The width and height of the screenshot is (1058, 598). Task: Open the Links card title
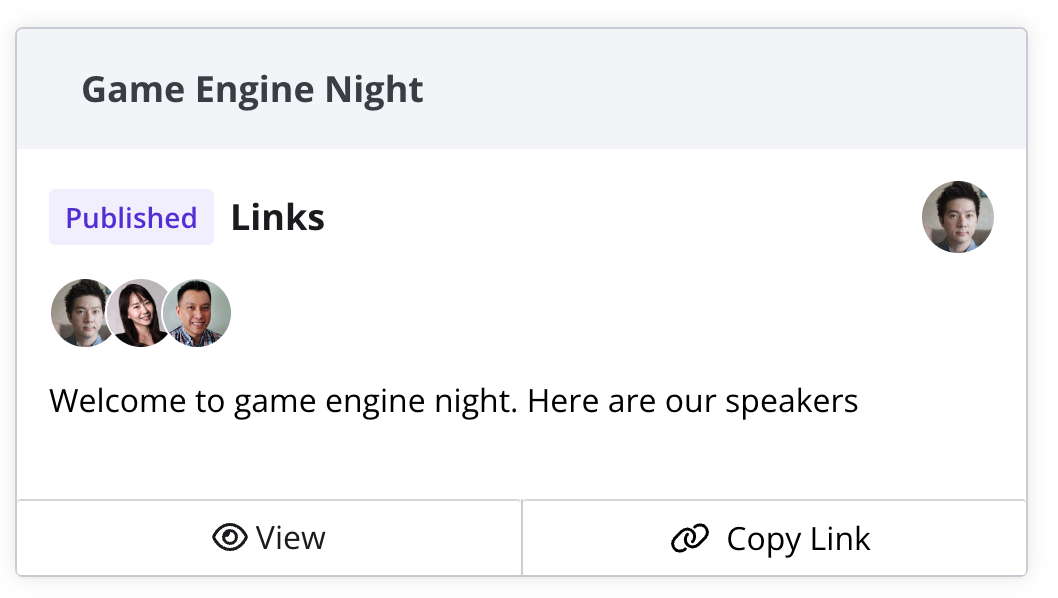pos(277,217)
